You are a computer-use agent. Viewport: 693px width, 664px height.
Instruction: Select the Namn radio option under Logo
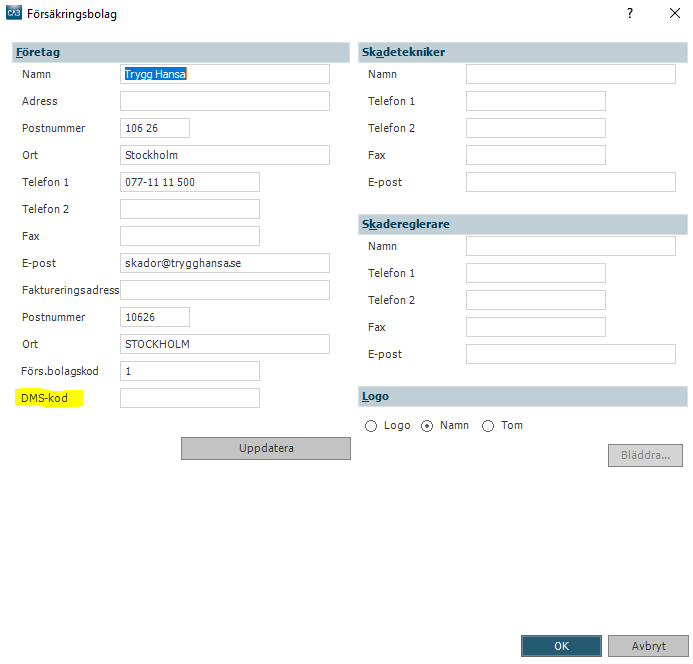coord(427,426)
